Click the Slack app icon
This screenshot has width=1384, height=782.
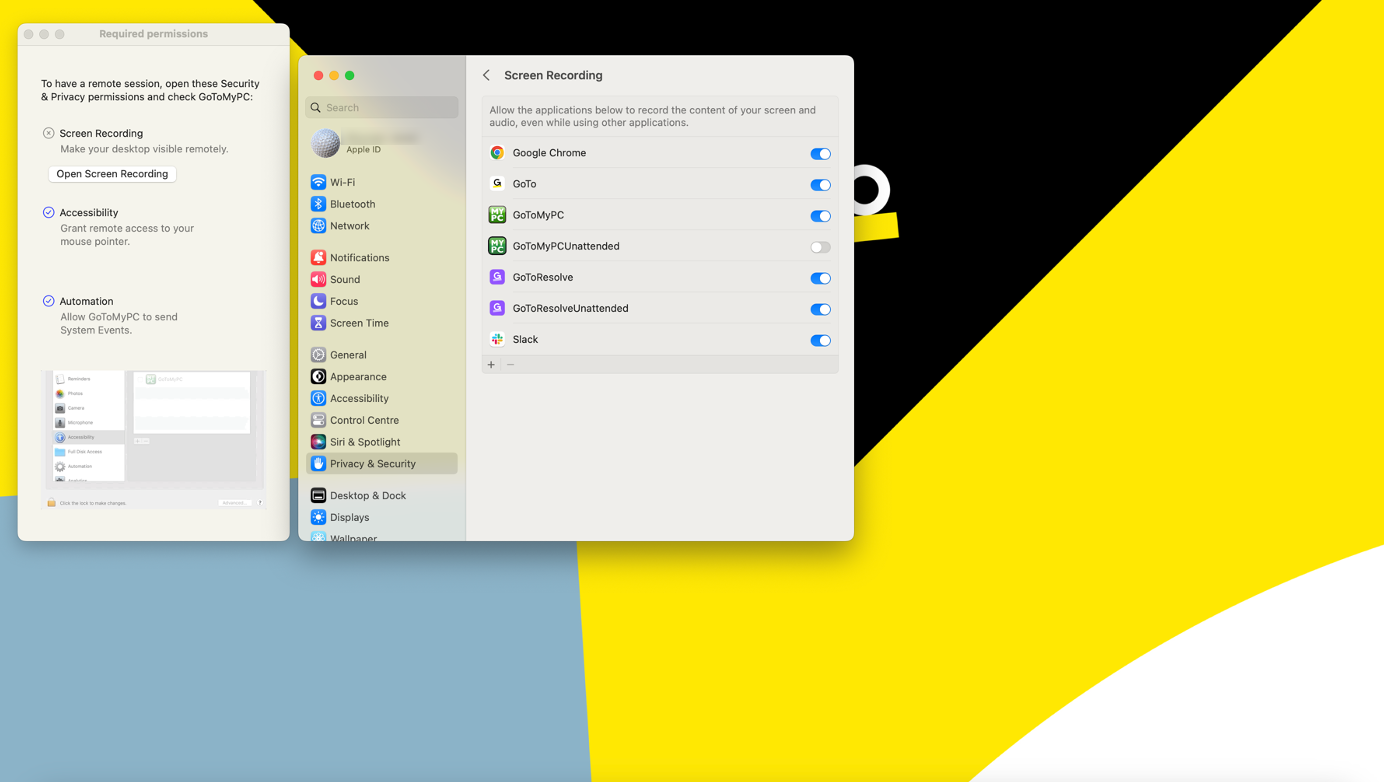pos(497,340)
